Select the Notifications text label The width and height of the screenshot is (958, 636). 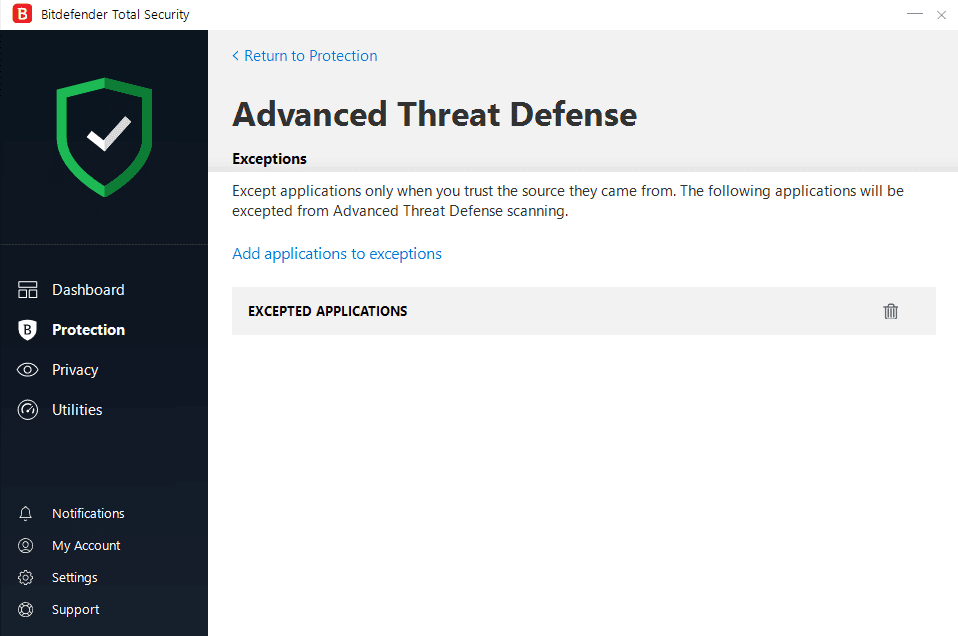(x=88, y=514)
